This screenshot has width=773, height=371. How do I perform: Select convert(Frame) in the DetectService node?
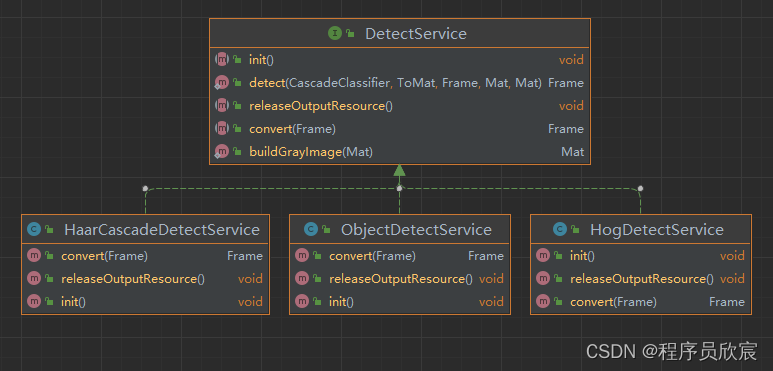pos(399,129)
